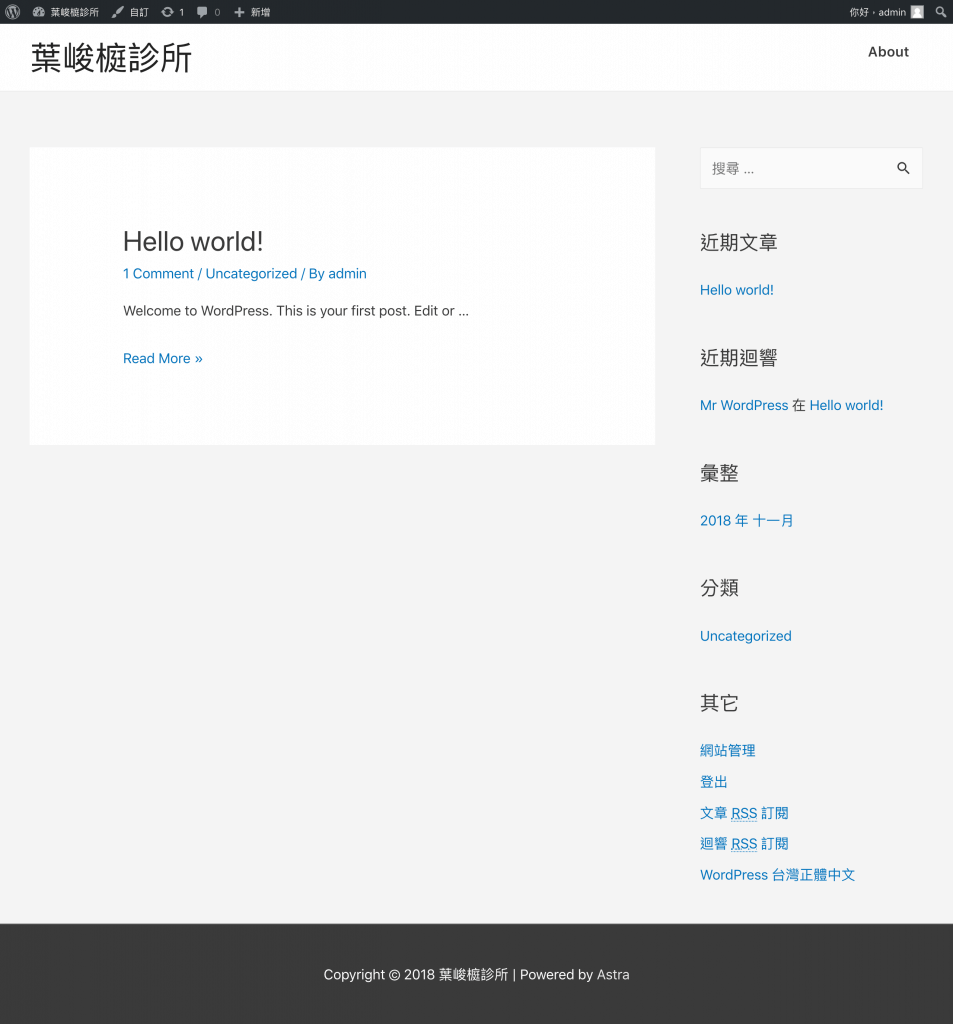Follow the Read More » link
The image size is (953, 1024).
click(x=162, y=359)
